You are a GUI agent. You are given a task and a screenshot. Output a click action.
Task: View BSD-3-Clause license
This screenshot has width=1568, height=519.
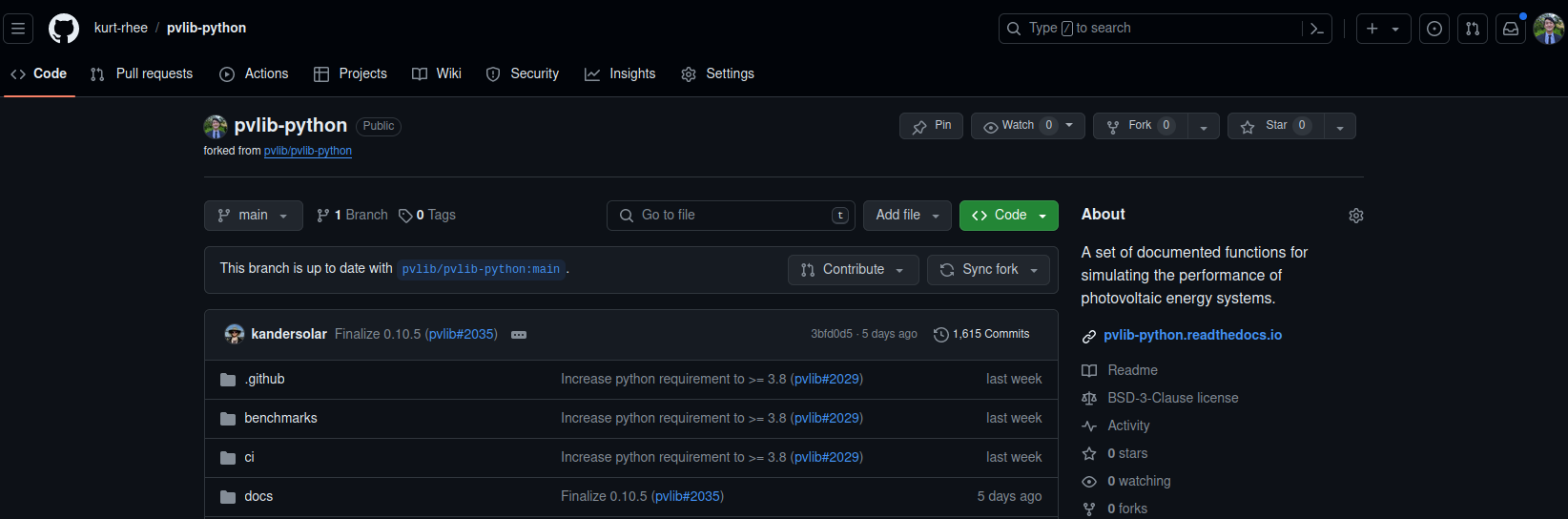pos(1160,398)
